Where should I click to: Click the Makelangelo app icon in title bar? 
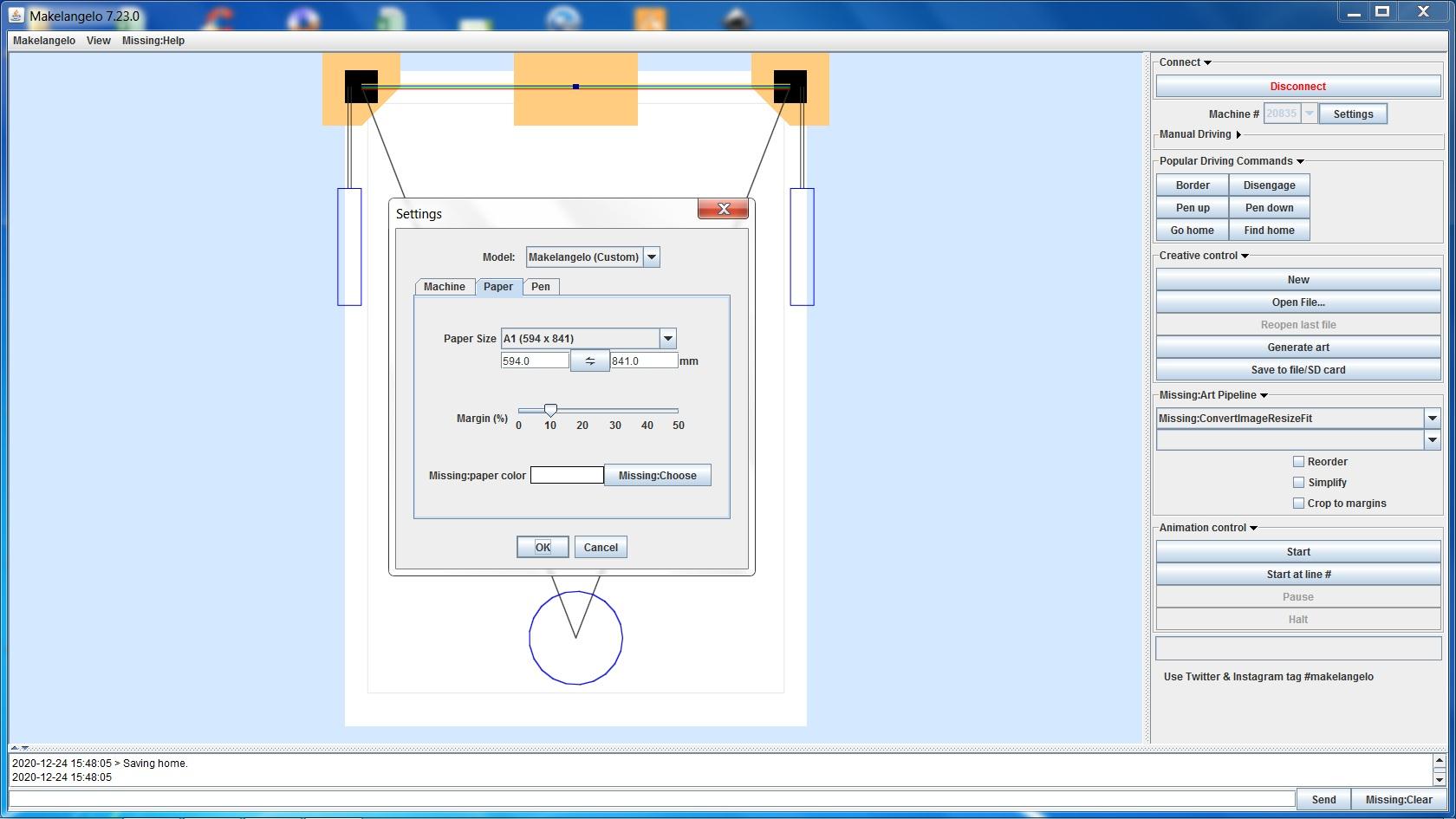tap(16, 15)
